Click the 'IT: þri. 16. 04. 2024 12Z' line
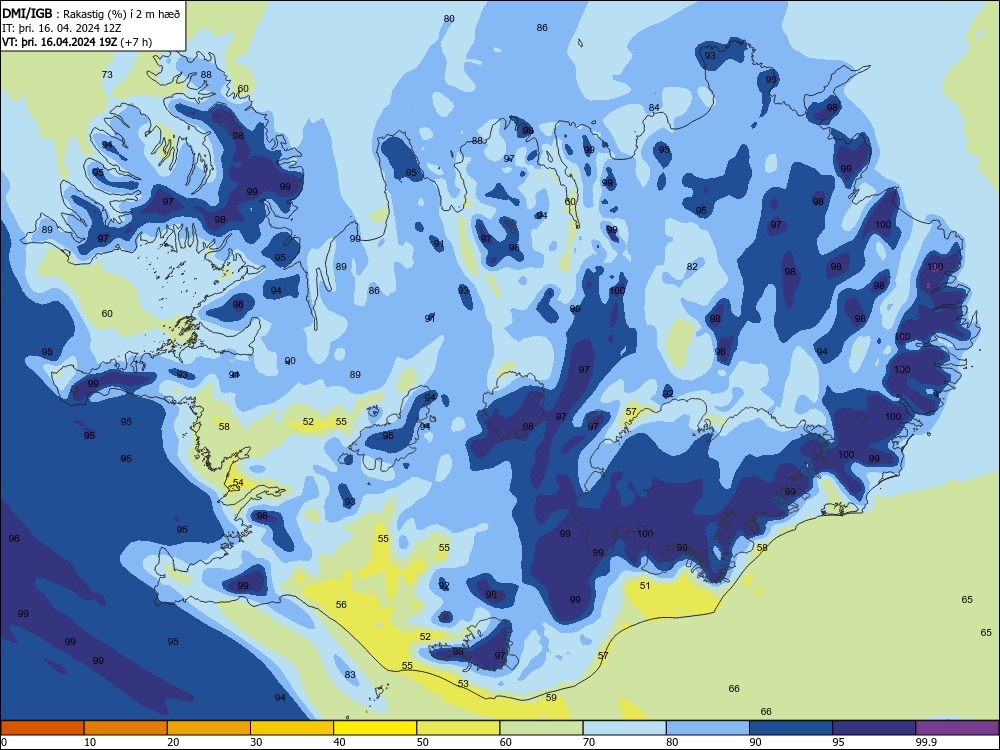Viewport: 1000px width, 750px height. pyautogui.click(x=62, y=28)
